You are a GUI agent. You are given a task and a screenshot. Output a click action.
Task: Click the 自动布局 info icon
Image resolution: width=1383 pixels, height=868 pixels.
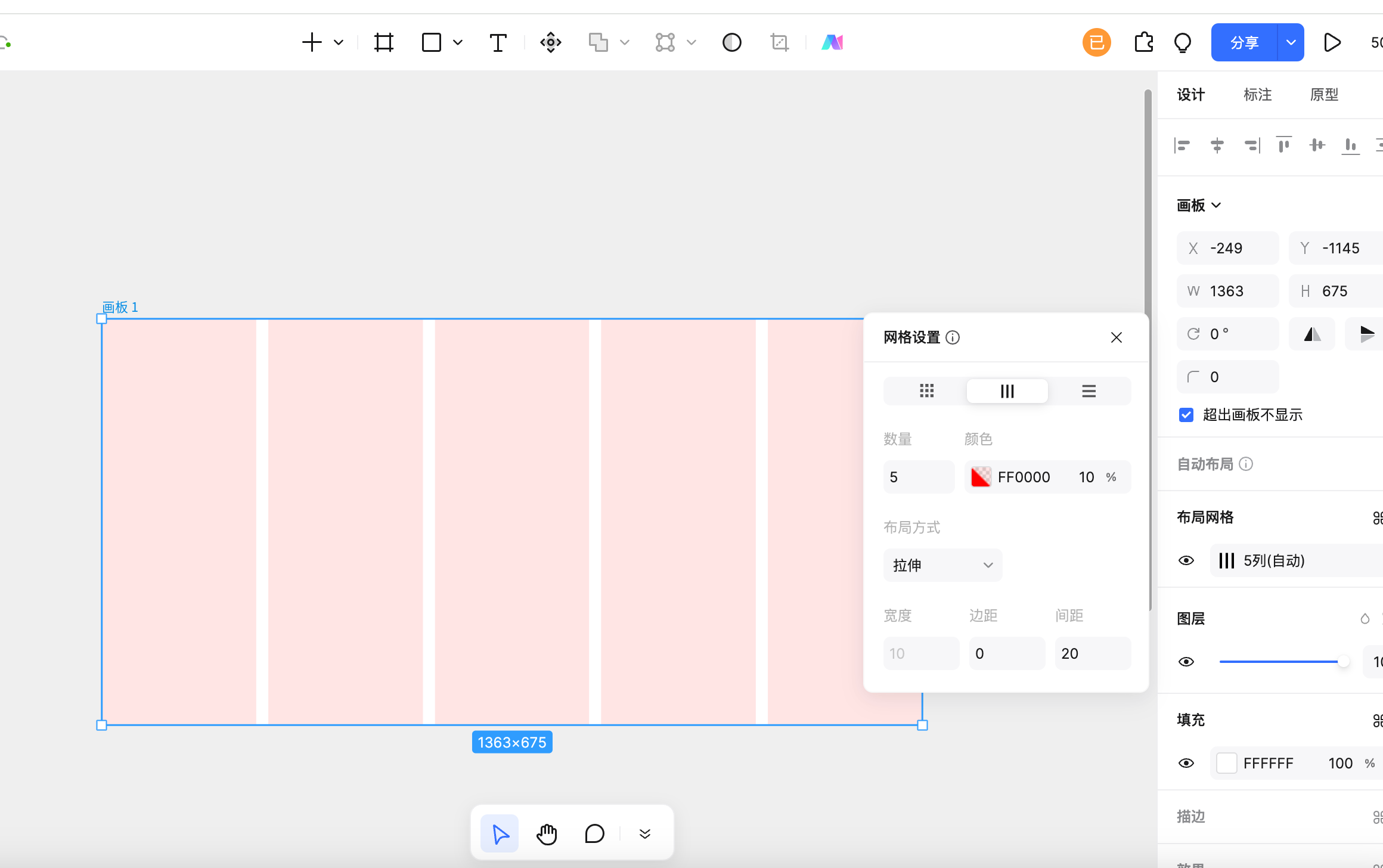pos(1246,464)
